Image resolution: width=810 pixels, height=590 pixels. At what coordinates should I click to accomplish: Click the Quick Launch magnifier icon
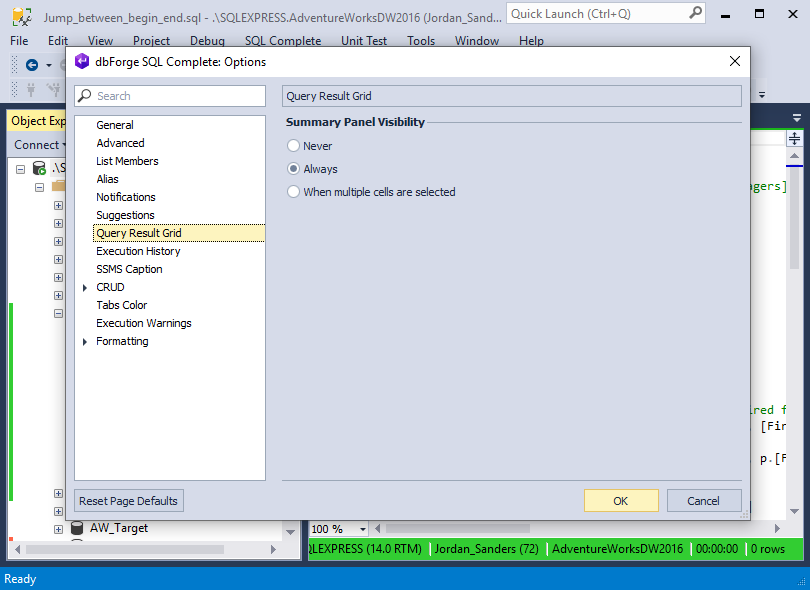click(x=696, y=13)
